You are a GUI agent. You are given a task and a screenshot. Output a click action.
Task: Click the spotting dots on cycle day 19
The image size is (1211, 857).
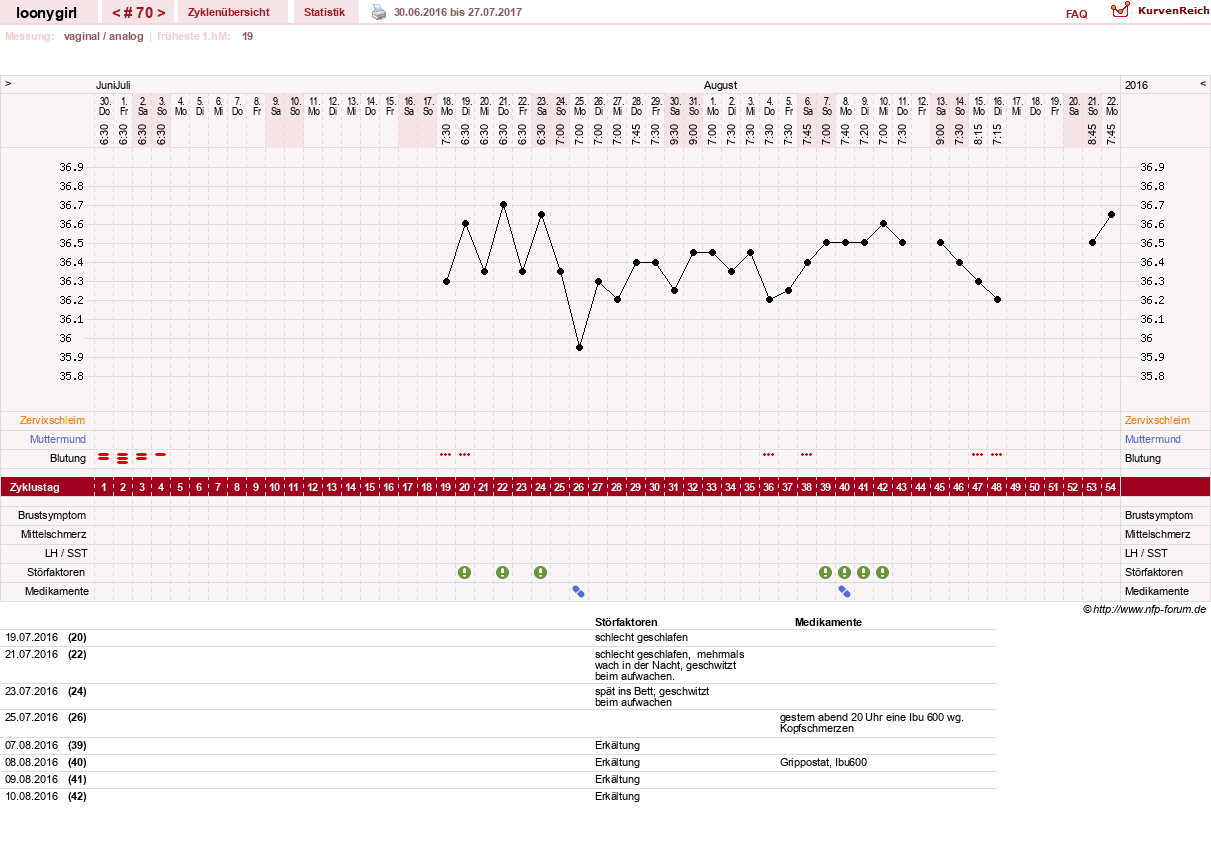tap(446, 454)
